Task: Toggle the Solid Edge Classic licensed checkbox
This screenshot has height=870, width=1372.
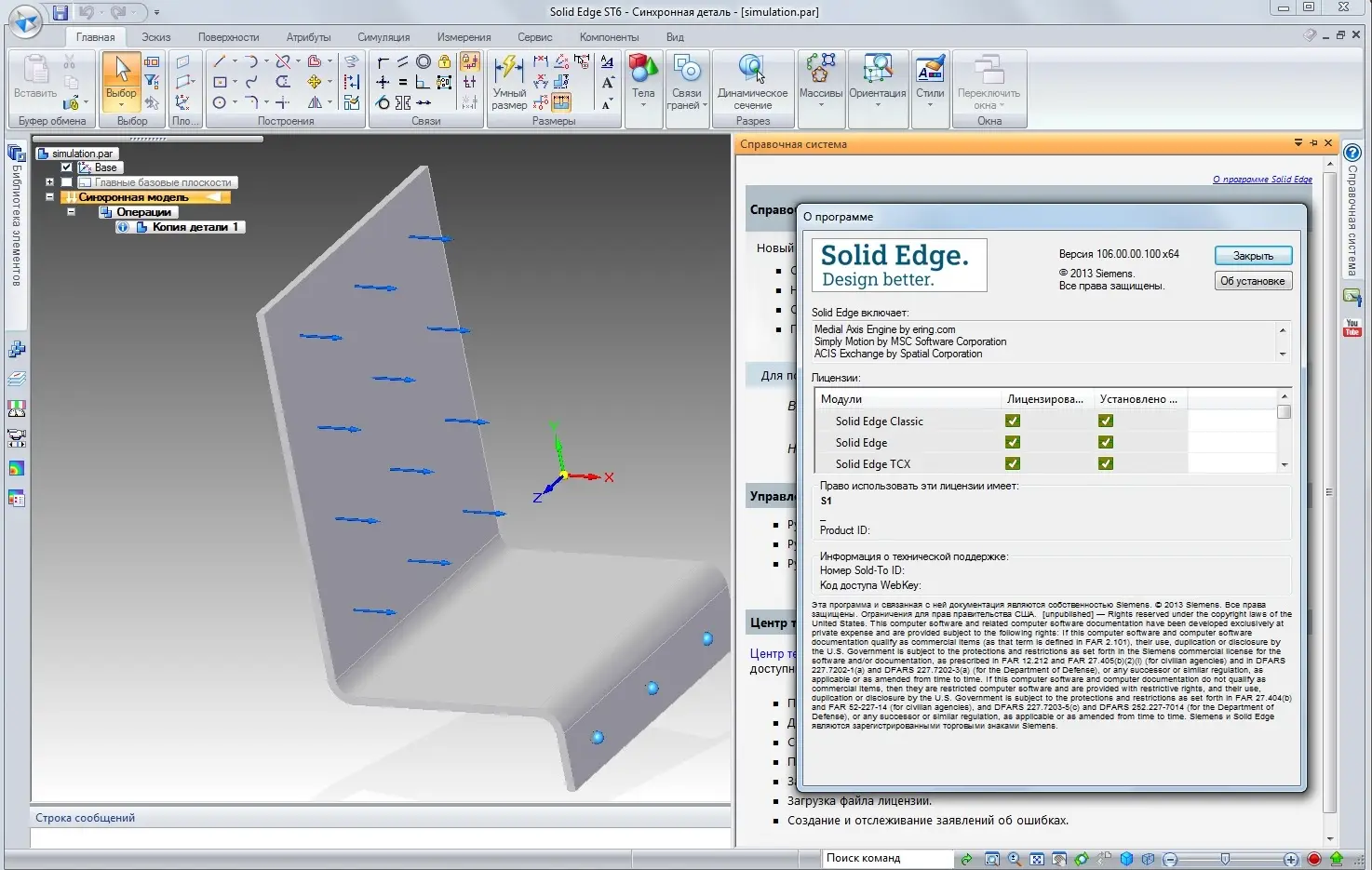Action: coord(1013,421)
